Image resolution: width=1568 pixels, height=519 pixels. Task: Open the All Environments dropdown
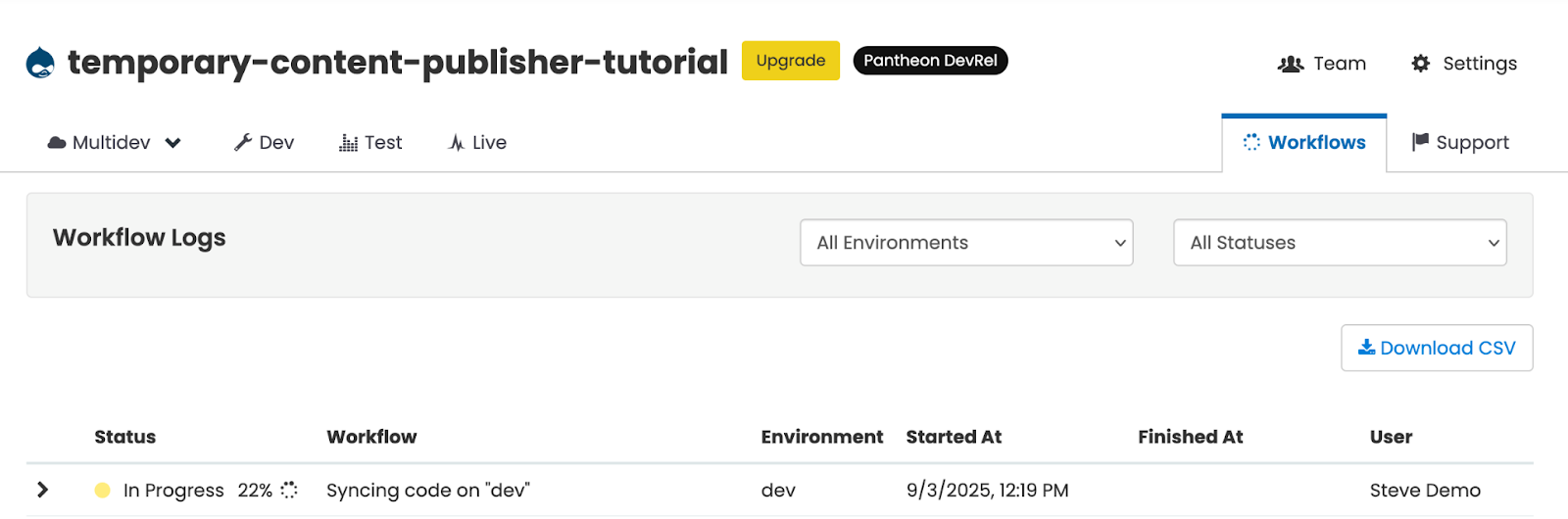[966, 243]
